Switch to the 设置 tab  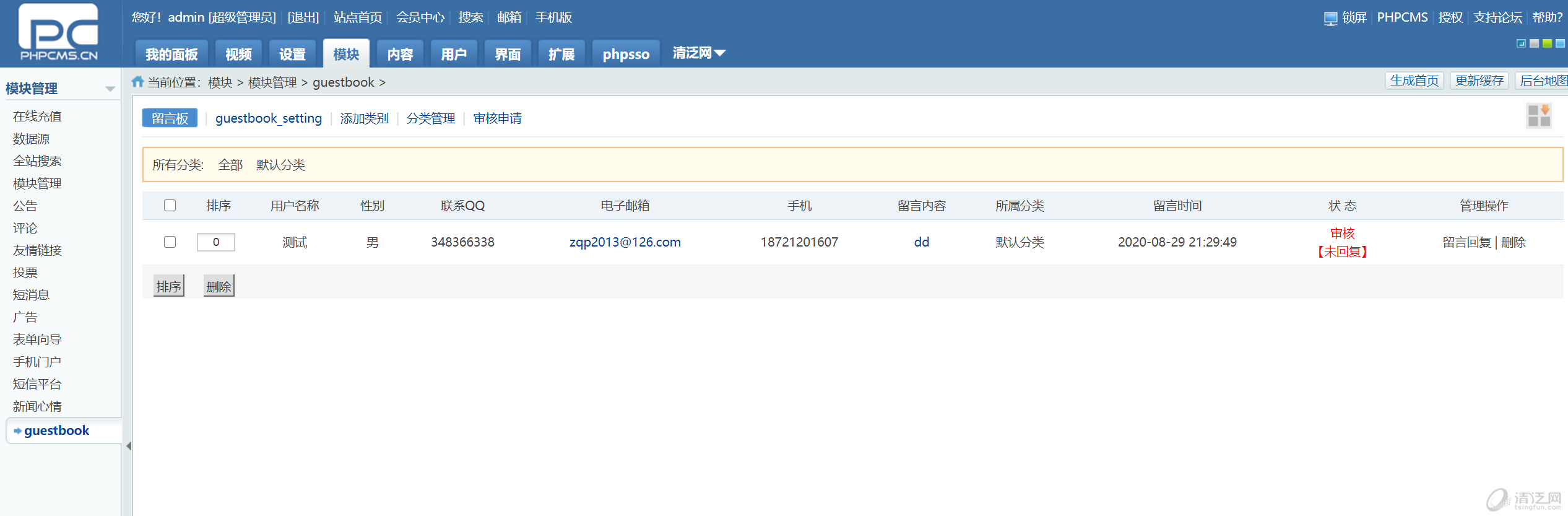pyautogui.click(x=292, y=55)
